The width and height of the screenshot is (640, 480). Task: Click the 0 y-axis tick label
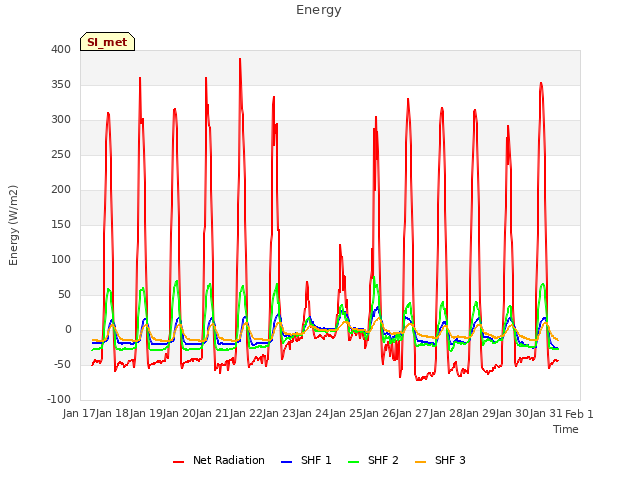[x=68, y=330]
